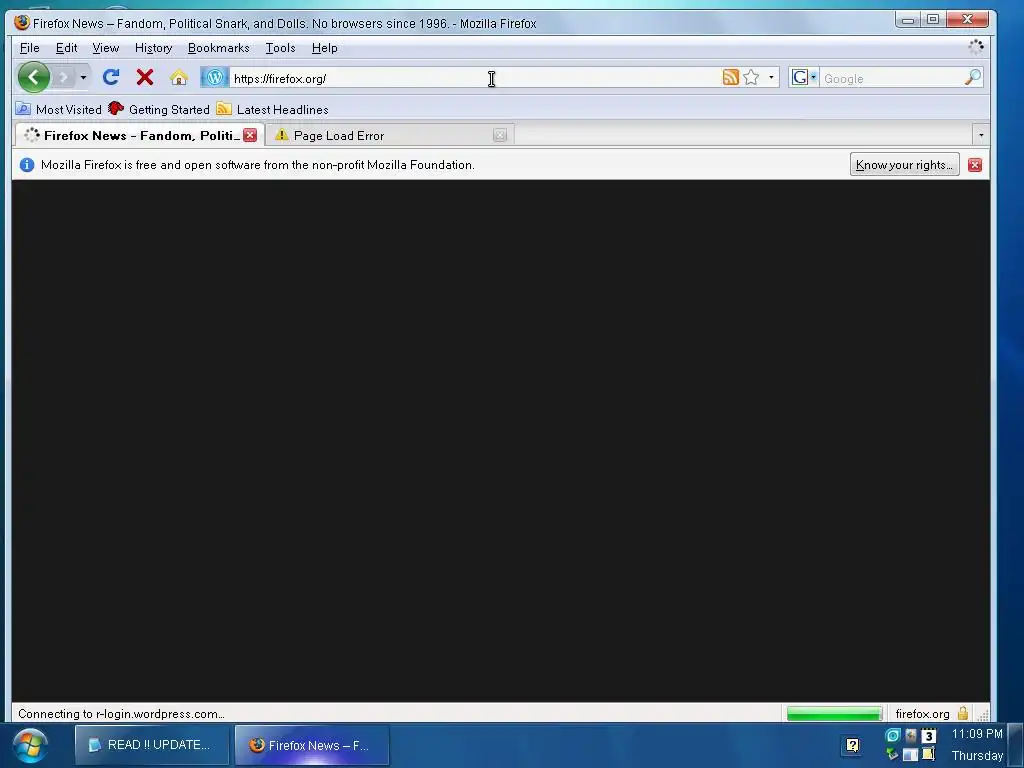This screenshot has height=768, width=1024.
Task: Open the Bookmarks menu
Action: point(219,48)
